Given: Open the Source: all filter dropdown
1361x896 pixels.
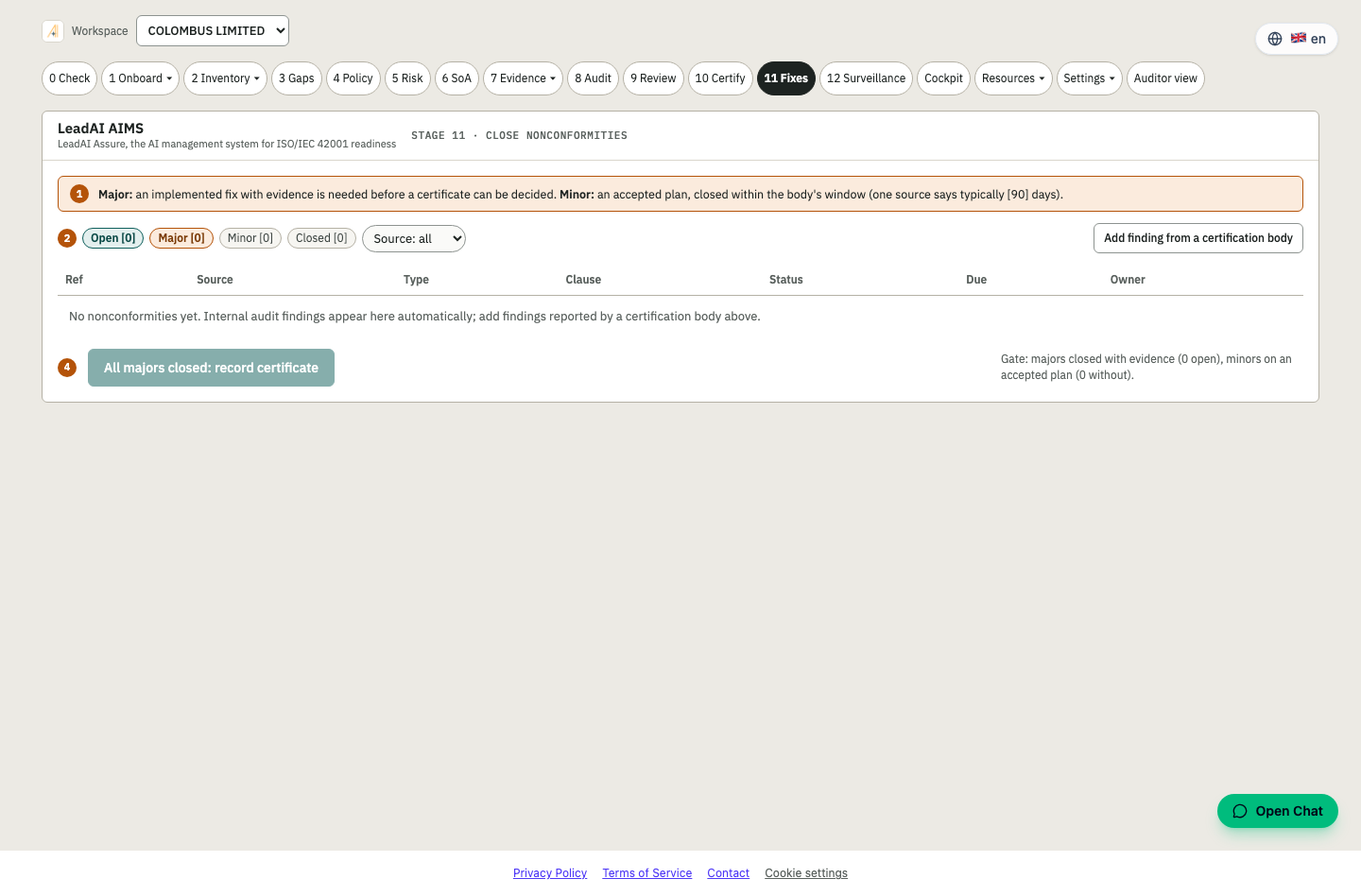Looking at the screenshot, I should 414,238.
